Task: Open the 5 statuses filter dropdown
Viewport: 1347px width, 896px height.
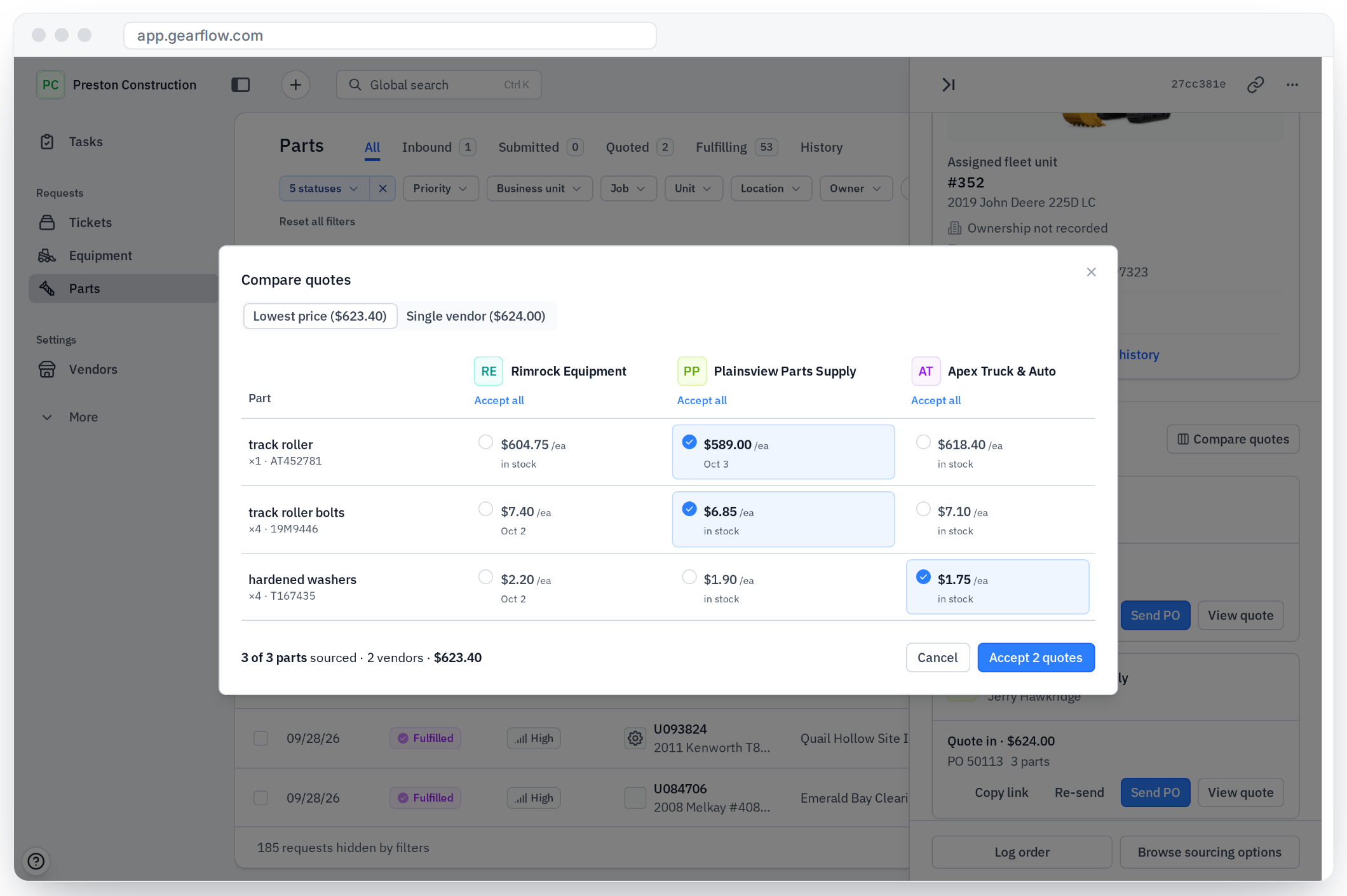Action: click(x=324, y=189)
